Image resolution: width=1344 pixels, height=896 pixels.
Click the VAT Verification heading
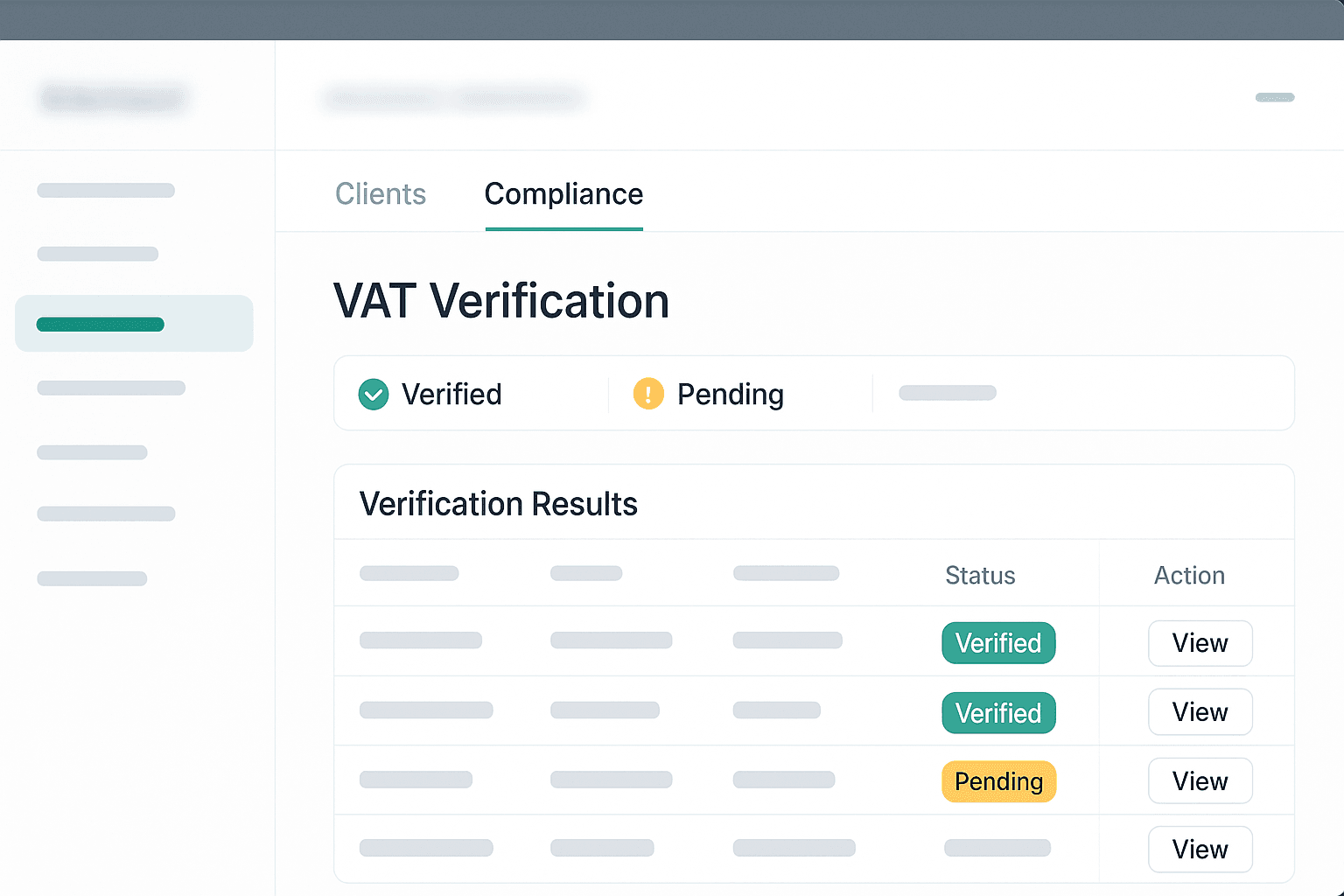500,301
